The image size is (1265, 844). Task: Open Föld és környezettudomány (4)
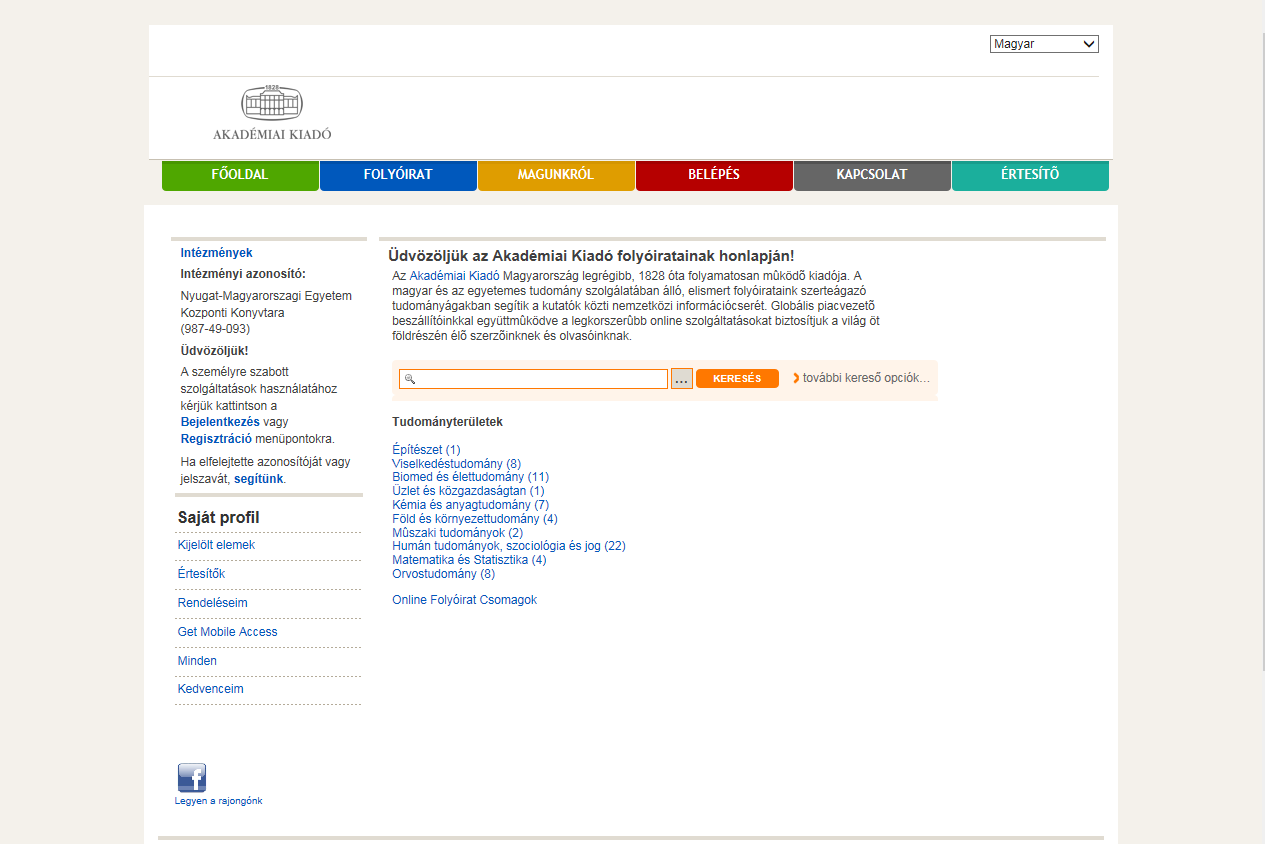475,519
